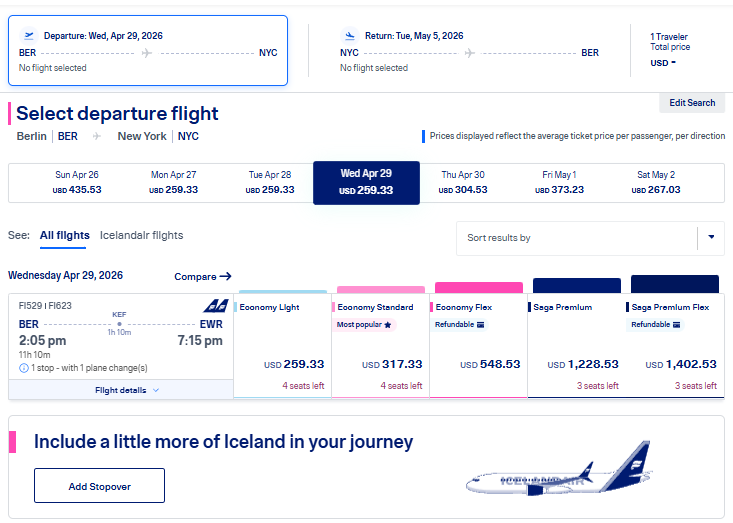Click the Refundable card icon under Economy Flex
Viewport: 733px width, 523px height.
tap(480, 325)
